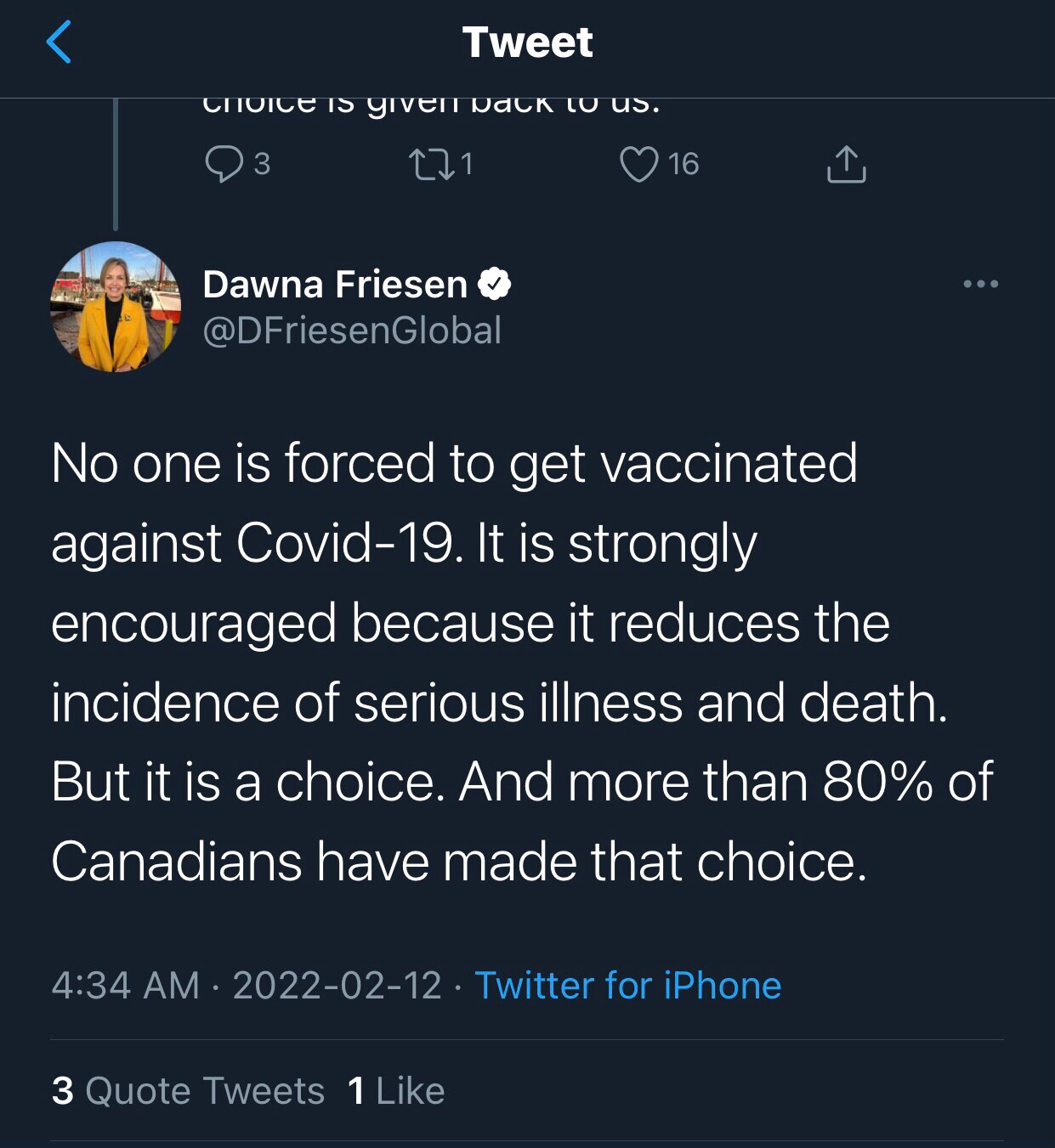
Task: Open the partially hidden parent tweet text
Action: click(x=430, y=106)
